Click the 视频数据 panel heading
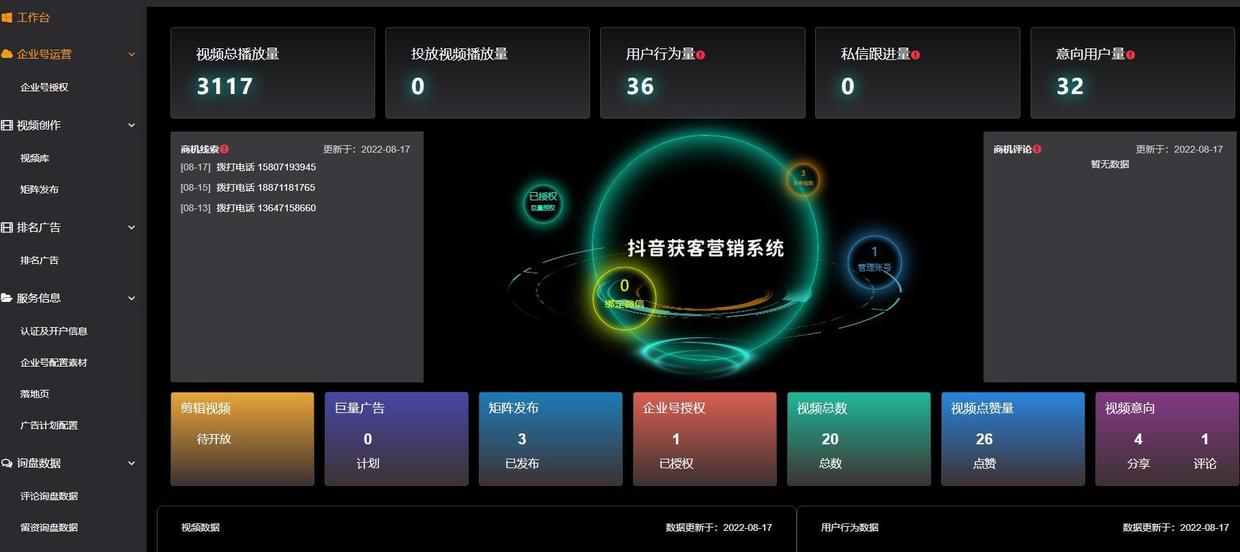Image resolution: width=1240 pixels, height=552 pixels. [200, 528]
